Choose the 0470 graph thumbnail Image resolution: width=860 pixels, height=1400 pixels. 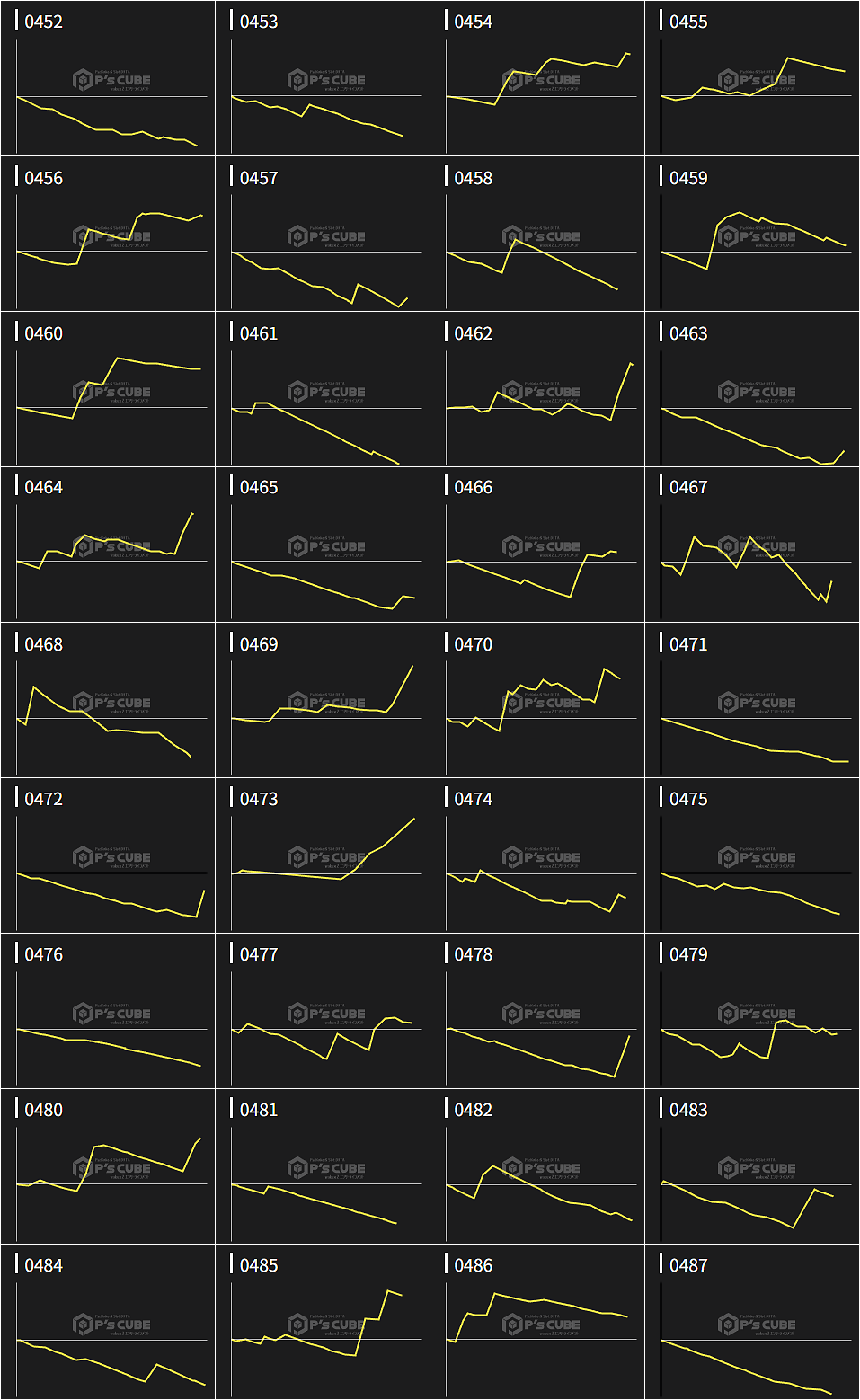[537, 701]
